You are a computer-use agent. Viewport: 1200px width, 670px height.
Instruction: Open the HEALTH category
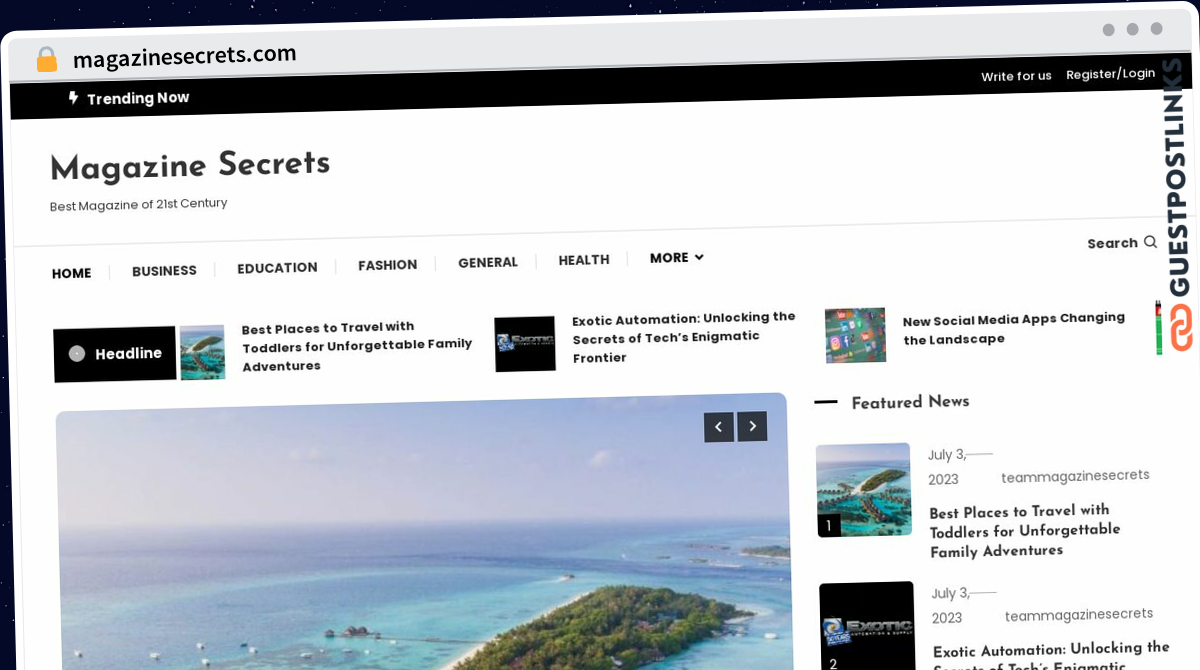584,260
